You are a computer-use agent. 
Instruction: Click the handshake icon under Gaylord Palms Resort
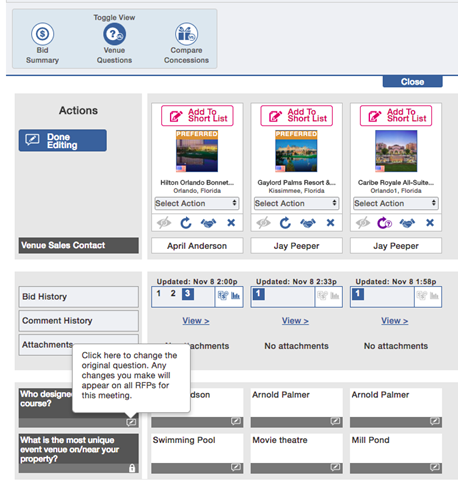tap(308, 223)
